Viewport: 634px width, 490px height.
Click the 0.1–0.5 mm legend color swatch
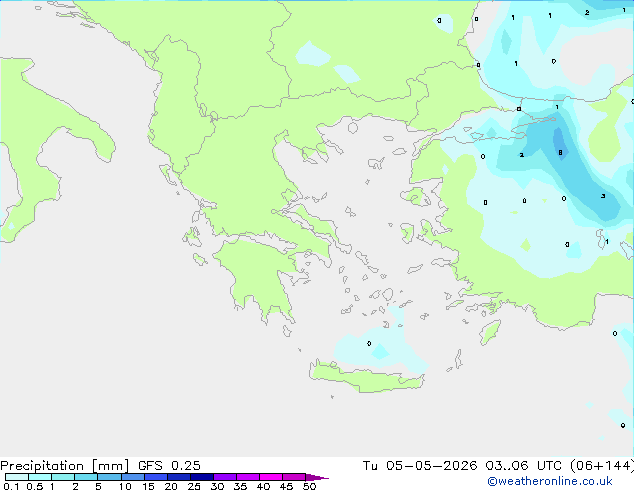(17, 477)
